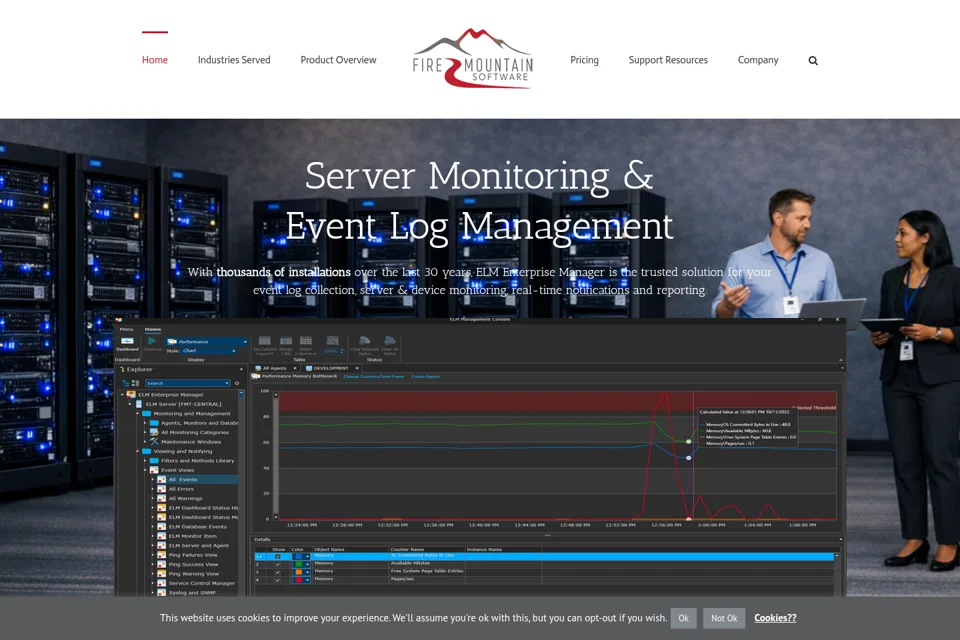Click the zoom percentage stepper in Table group

342,351
